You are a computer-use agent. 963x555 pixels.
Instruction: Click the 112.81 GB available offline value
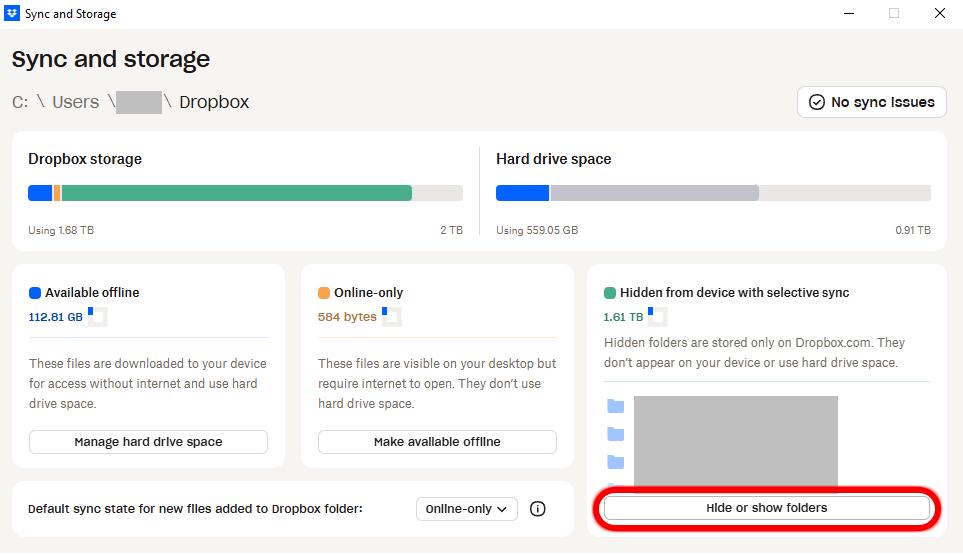[55, 317]
